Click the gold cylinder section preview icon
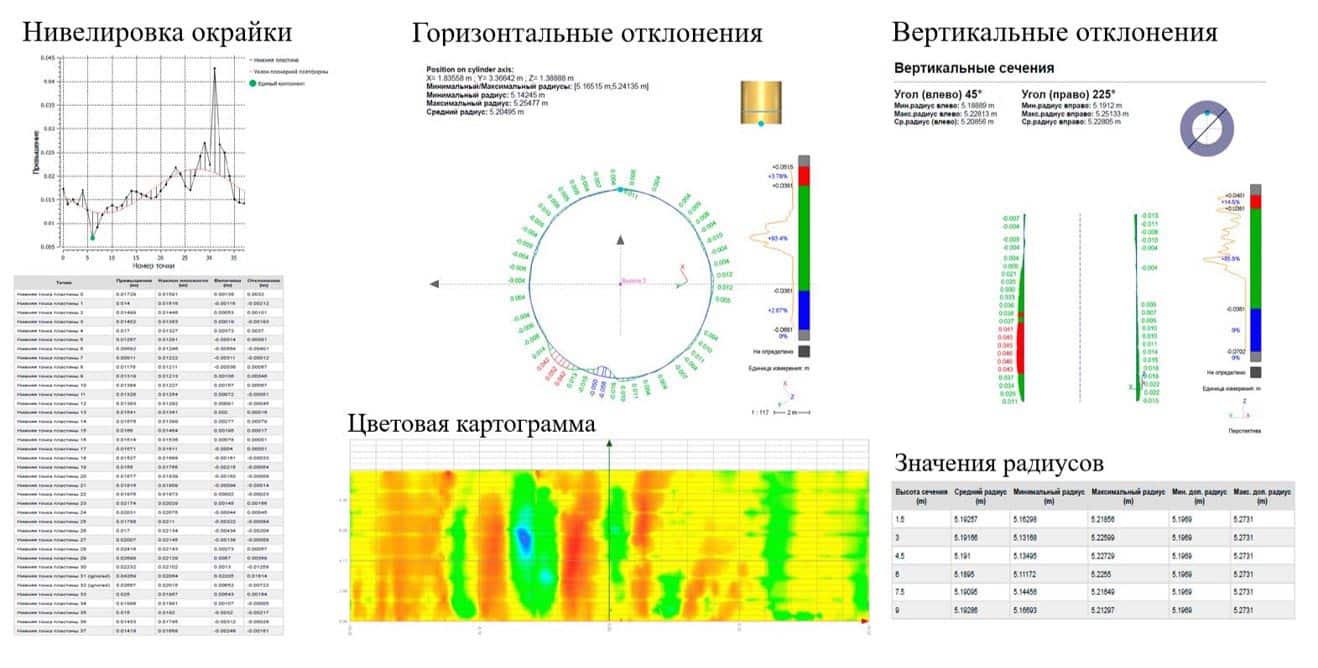The image size is (1318, 668). (x=760, y=103)
